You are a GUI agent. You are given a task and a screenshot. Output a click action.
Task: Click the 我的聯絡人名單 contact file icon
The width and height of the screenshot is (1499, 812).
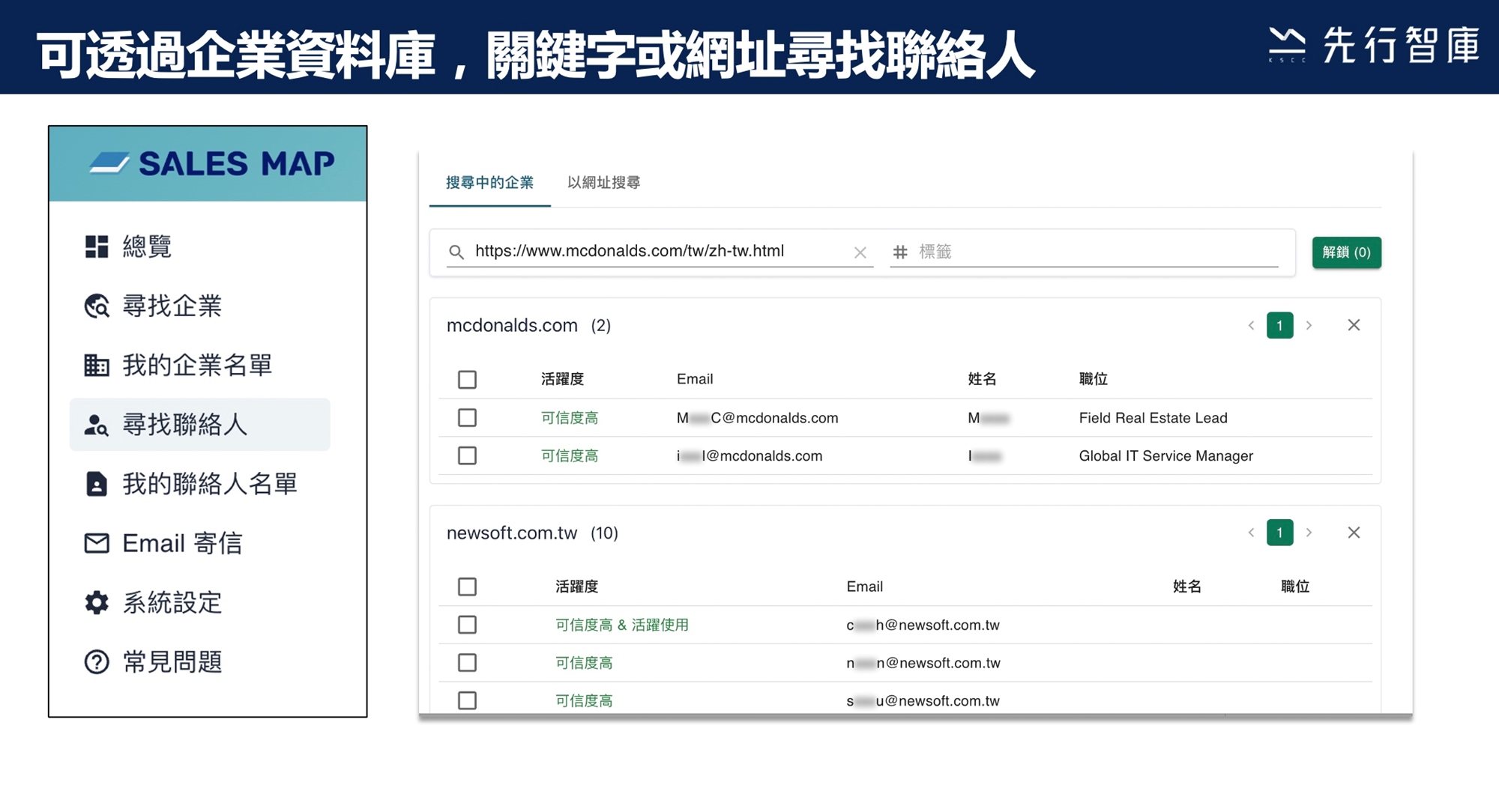point(97,484)
